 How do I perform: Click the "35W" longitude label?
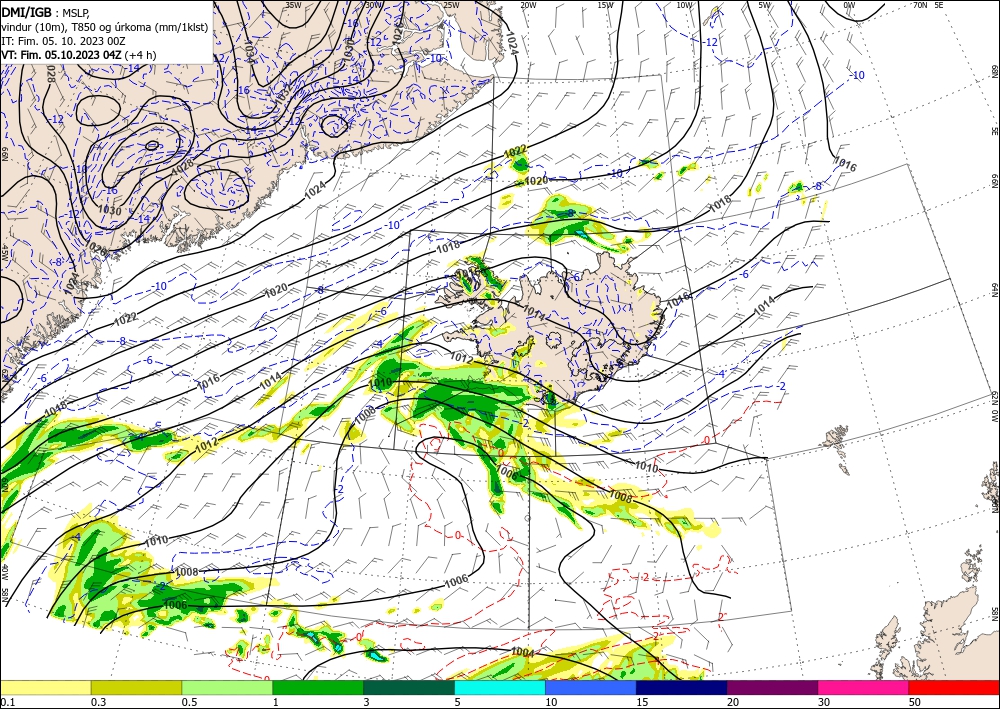point(293,5)
